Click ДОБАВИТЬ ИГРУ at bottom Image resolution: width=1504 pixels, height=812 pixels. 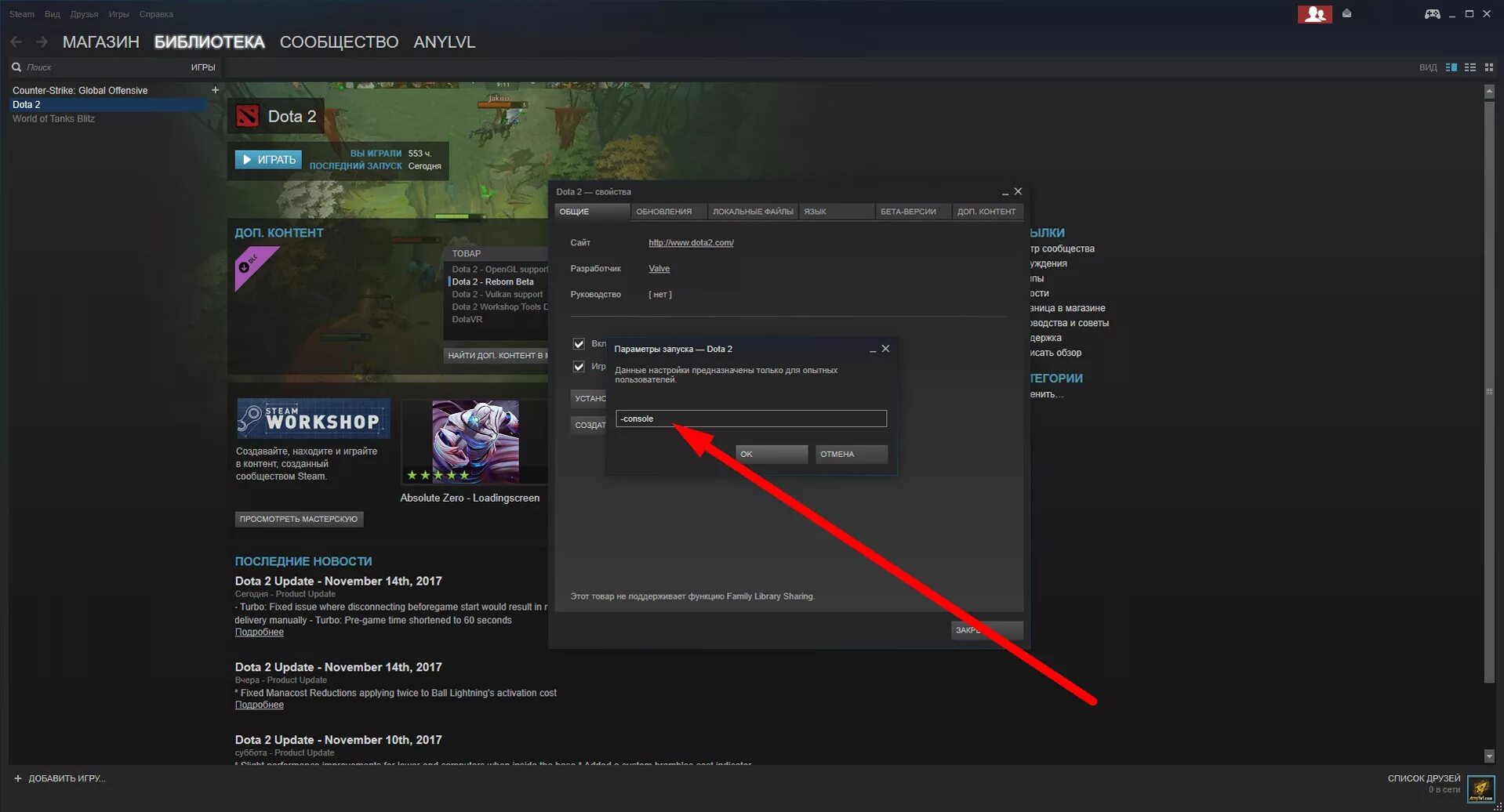click(x=67, y=778)
